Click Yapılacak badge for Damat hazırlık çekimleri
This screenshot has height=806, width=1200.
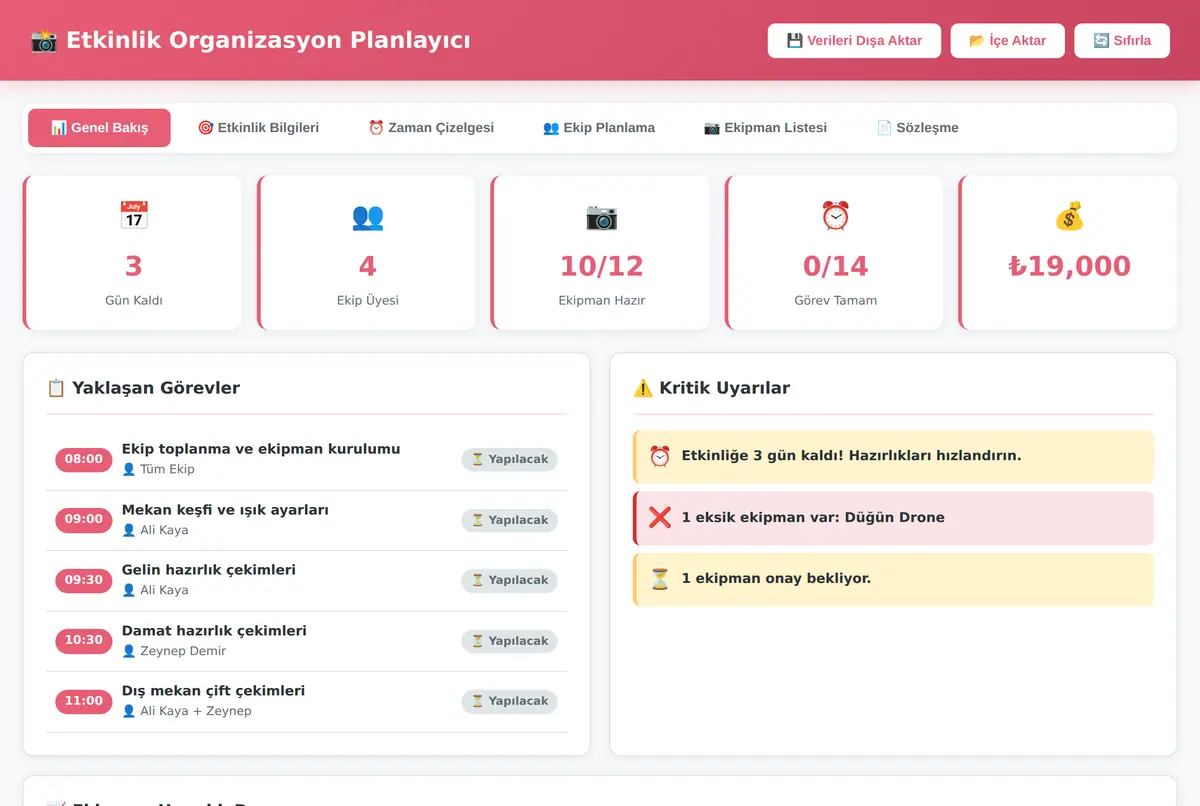coord(509,641)
